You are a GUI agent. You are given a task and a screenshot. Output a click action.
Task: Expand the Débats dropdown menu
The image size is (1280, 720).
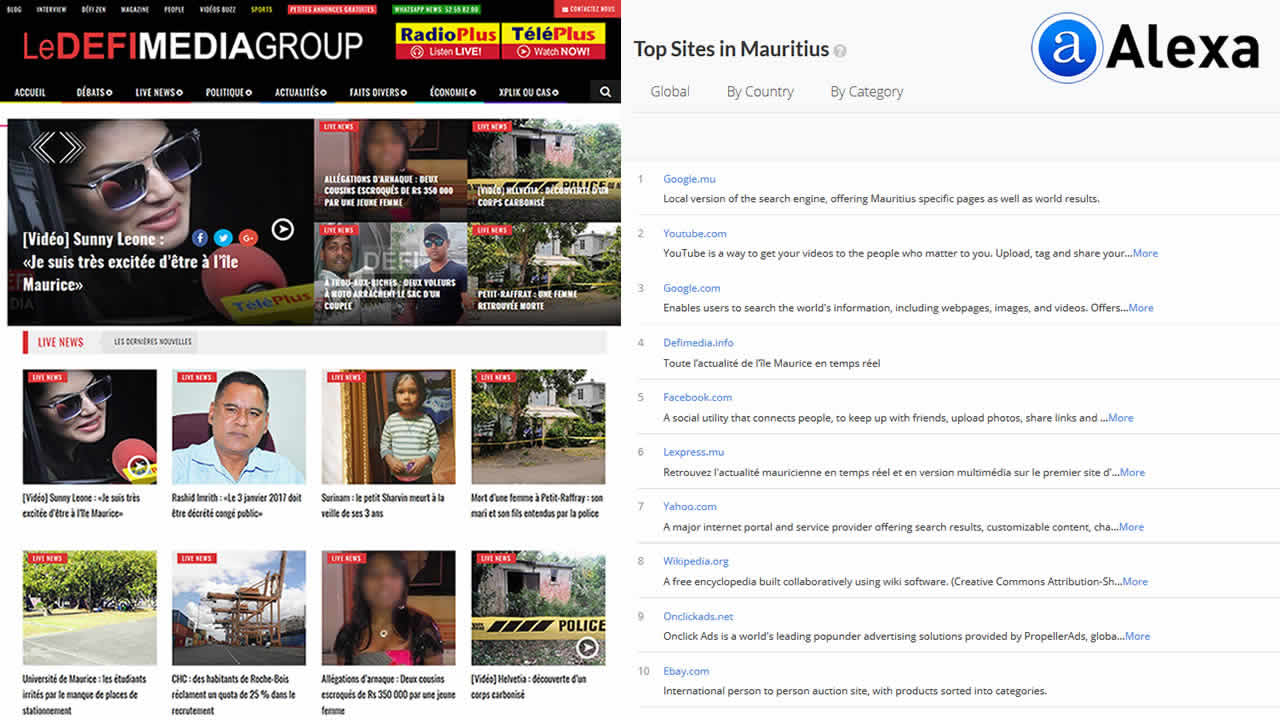point(94,93)
